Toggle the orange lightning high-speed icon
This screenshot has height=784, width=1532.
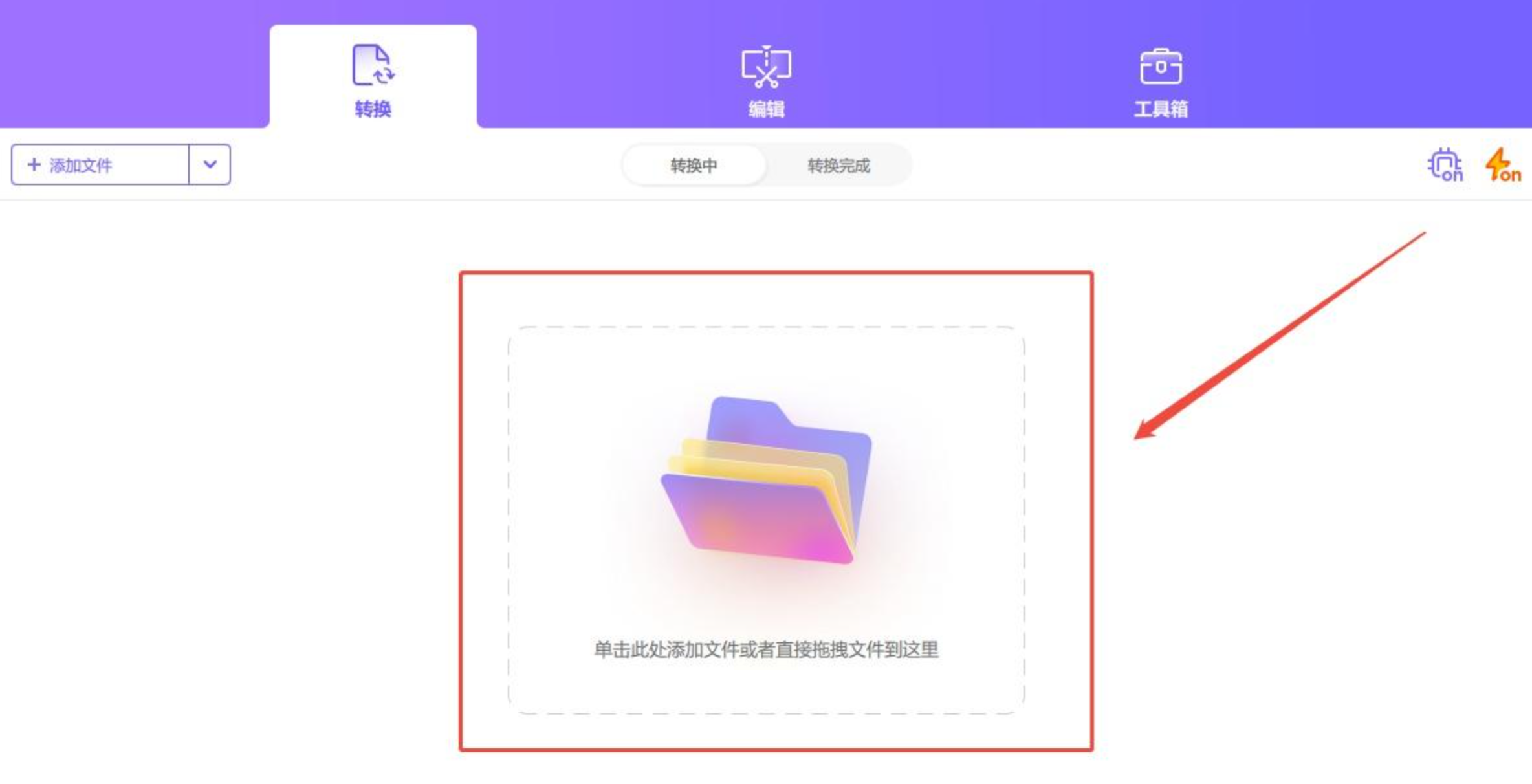tap(1502, 165)
